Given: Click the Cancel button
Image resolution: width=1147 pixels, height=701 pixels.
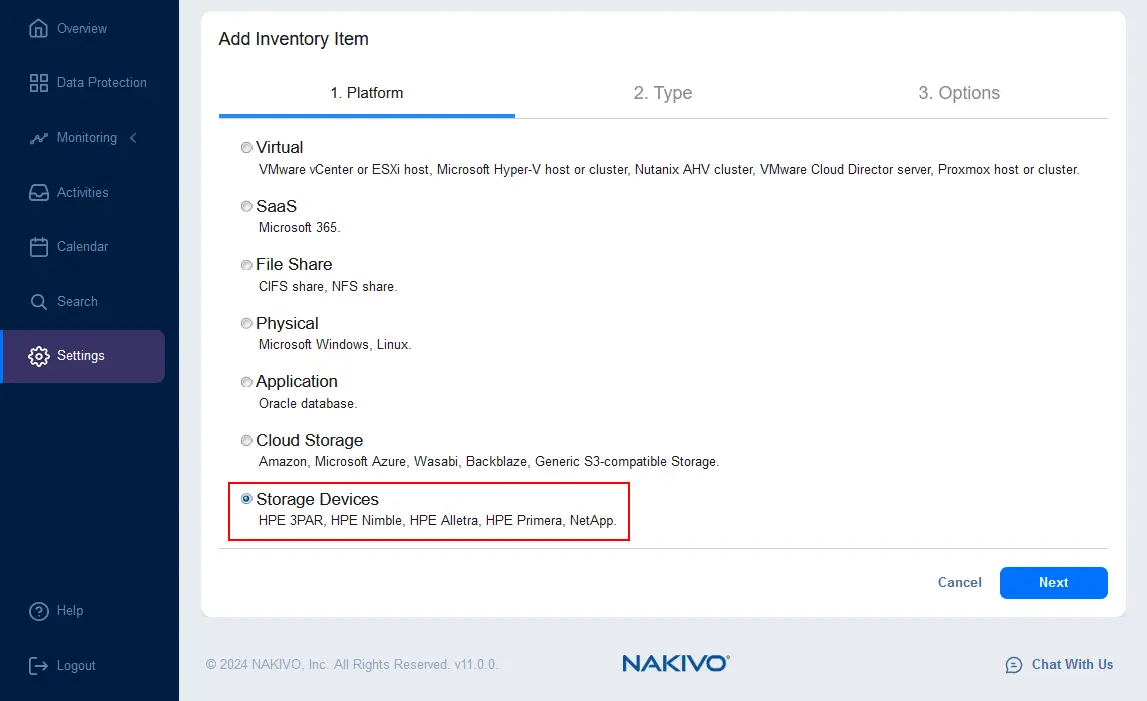Looking at the screenshot, I should tap(960, 582).
